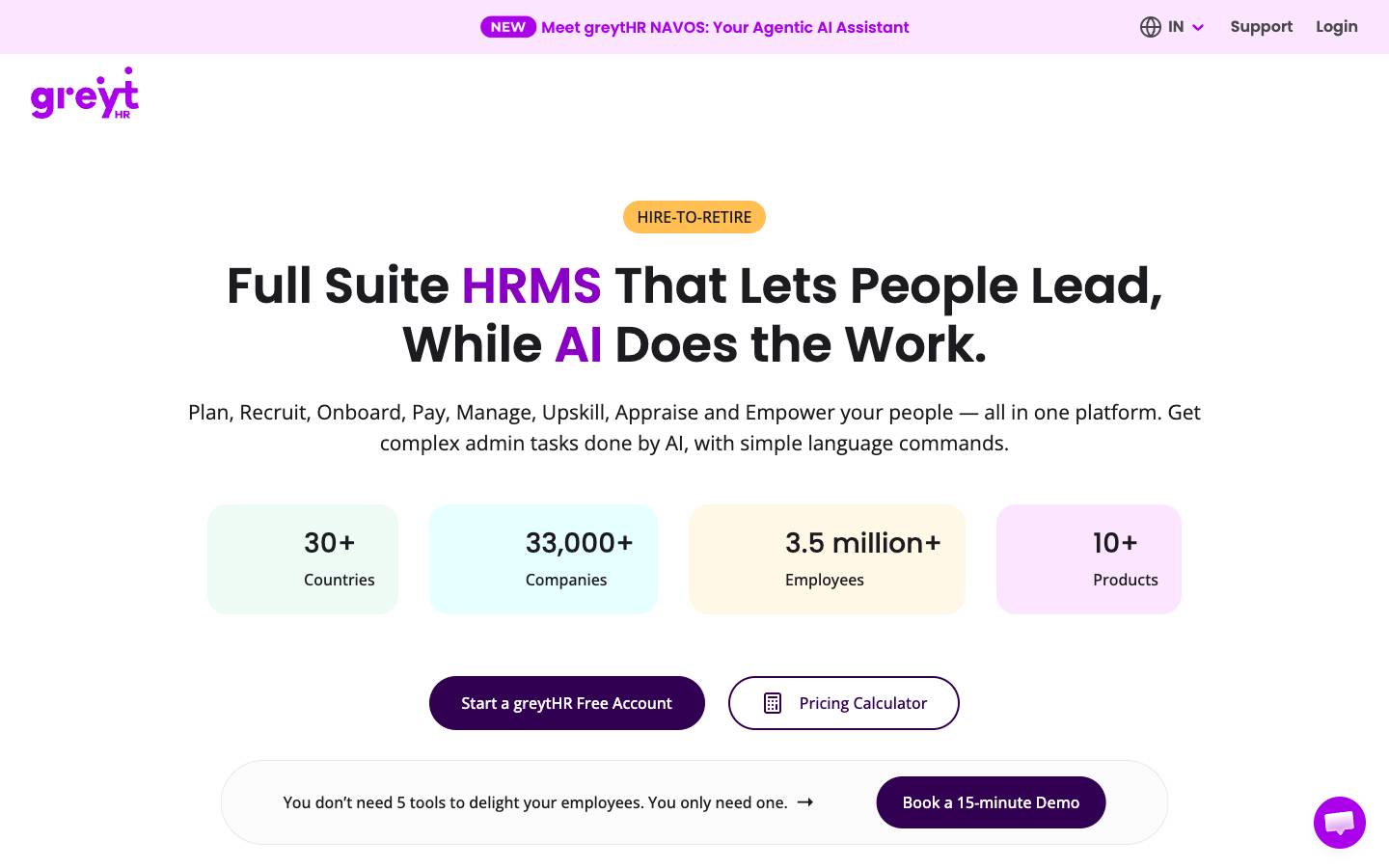
Task: Click the '33,000+' companies figure
Action: click(x=580, y=543)
